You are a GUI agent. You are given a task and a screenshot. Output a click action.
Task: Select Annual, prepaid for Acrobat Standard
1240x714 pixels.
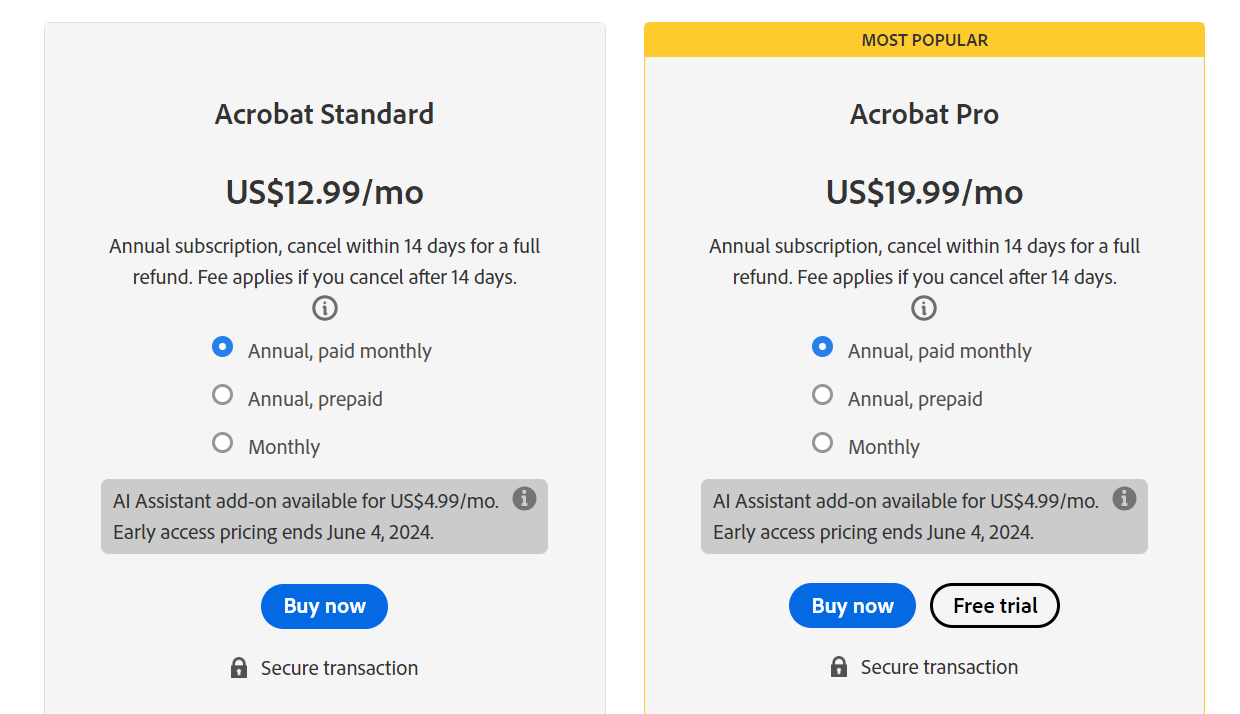(x=222, y=394)
